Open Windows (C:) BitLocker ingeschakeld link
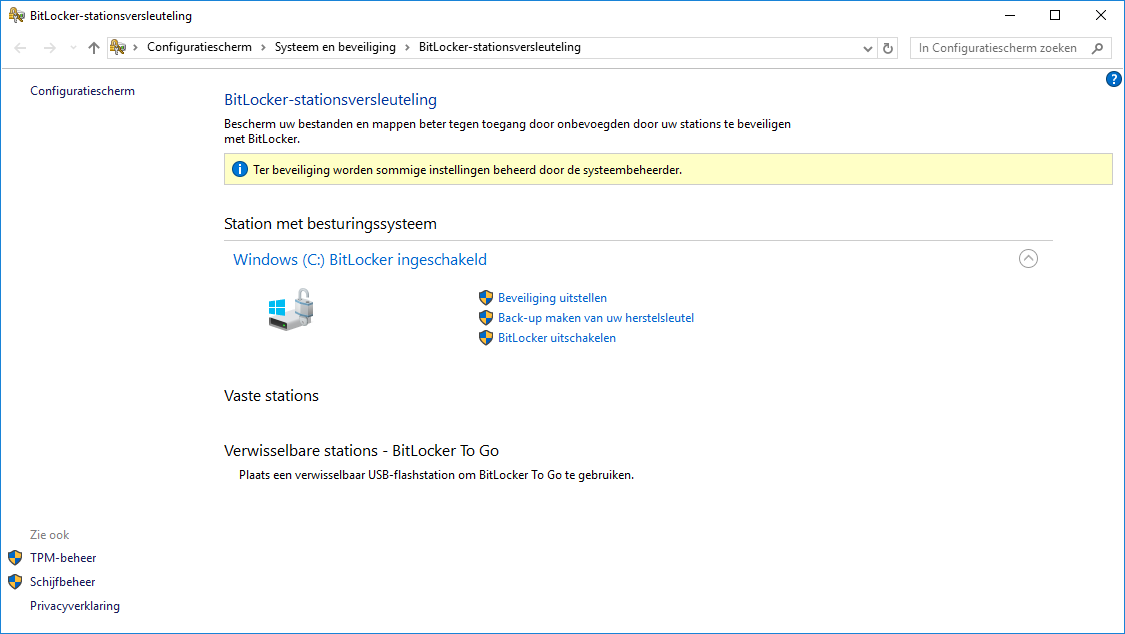Screen dimensions: 1125x634 [x=360, y=260]
